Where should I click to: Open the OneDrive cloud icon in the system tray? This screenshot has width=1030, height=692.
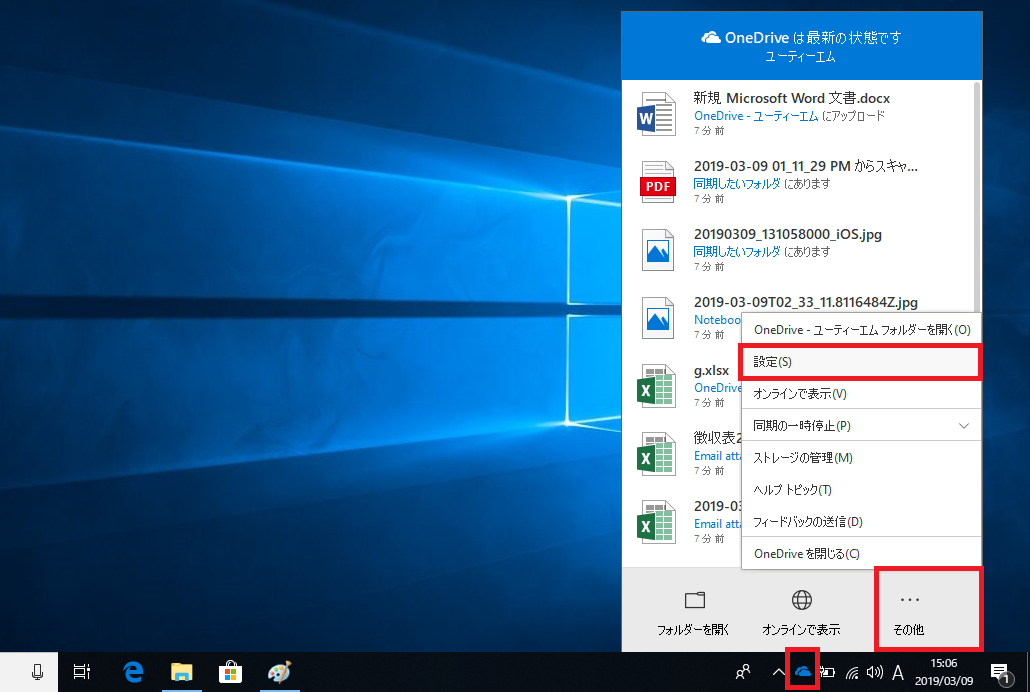[x=802, y=672]
